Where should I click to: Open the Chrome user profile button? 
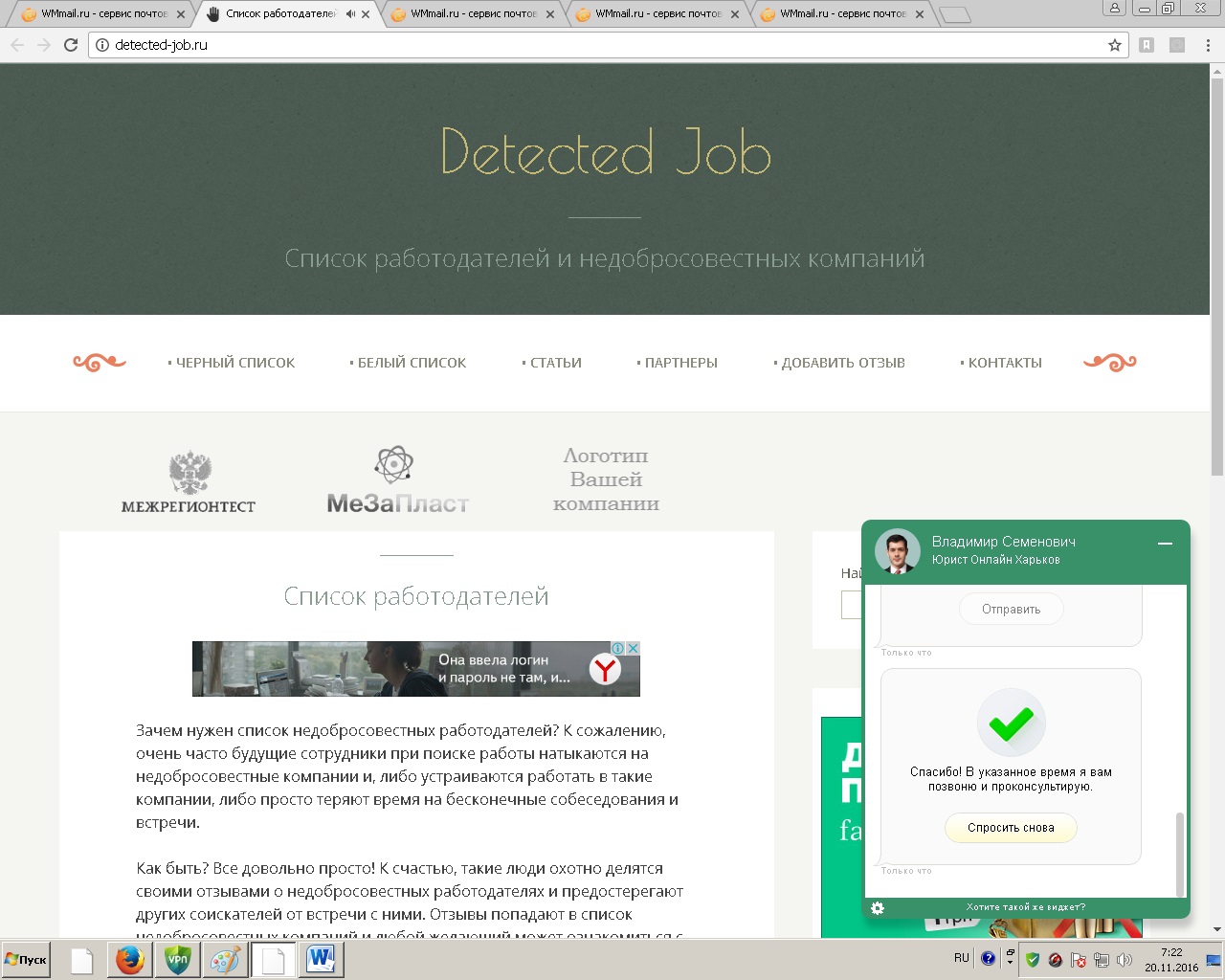(x=1115, y=8)
